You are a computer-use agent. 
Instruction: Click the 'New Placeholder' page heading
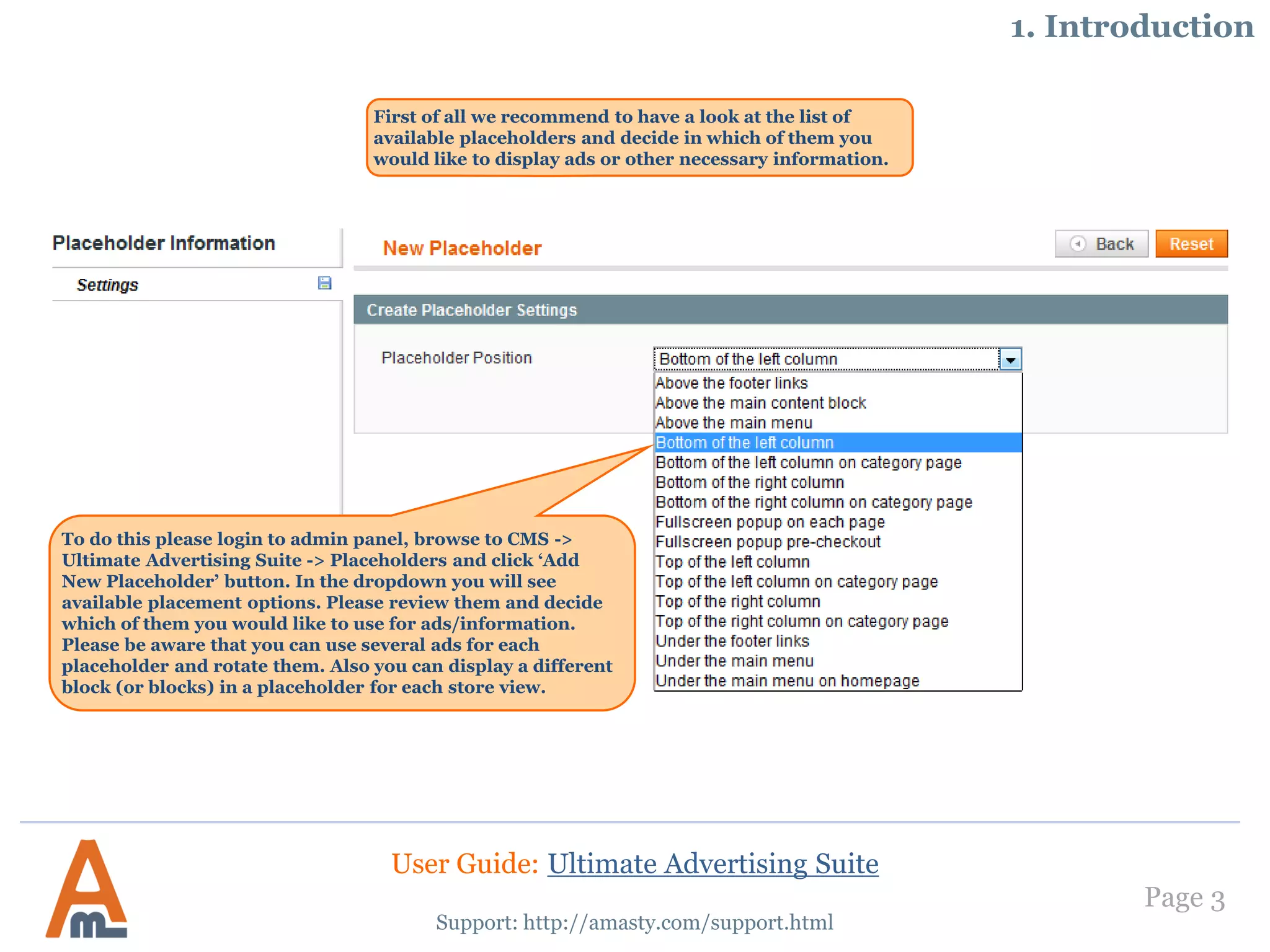tap(462, 249)
